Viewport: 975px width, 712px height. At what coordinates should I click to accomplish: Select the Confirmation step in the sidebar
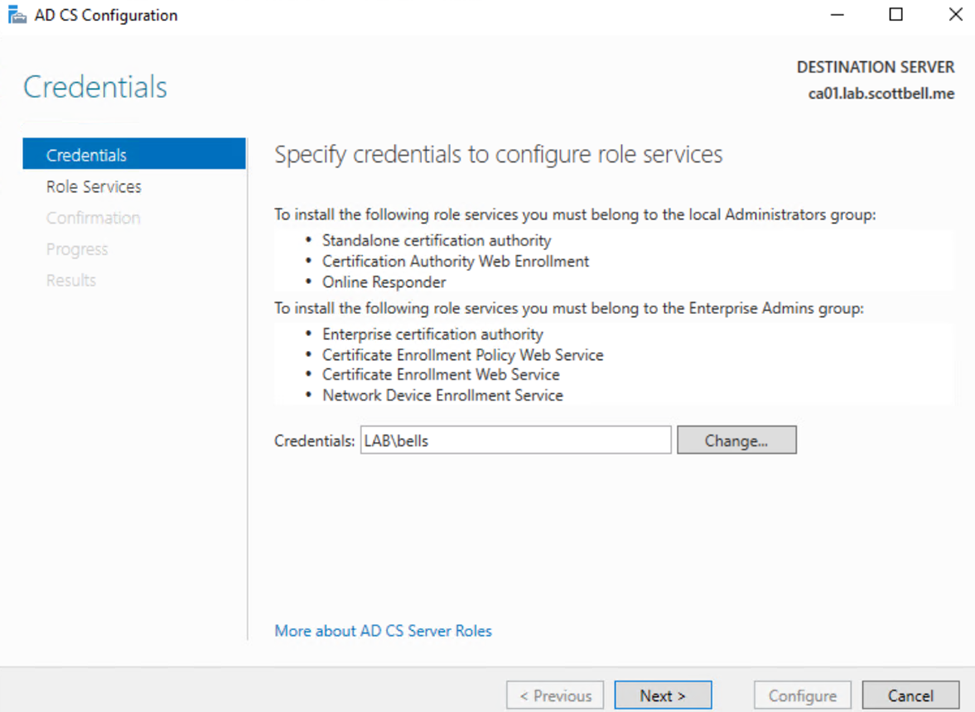point(93,218)
